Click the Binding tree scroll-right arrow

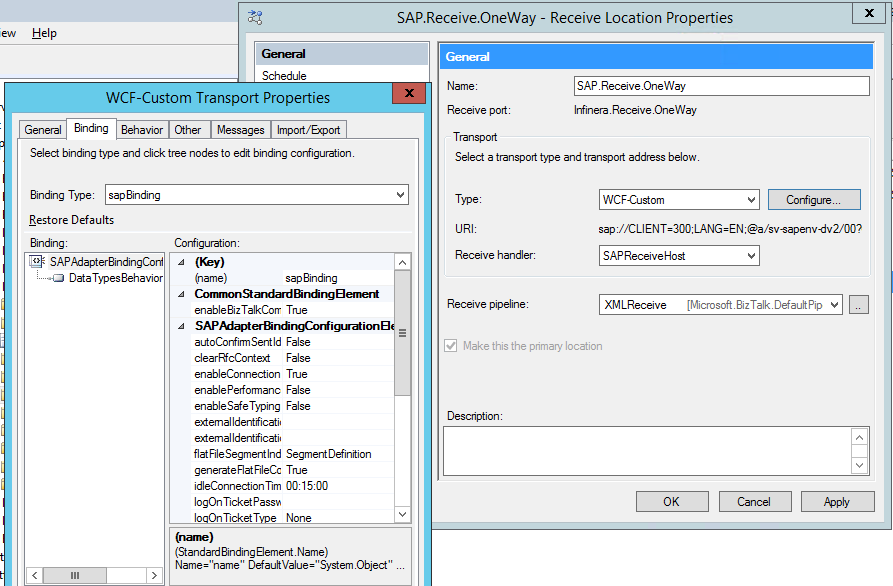pyautogui.click(x=154, y=575)
